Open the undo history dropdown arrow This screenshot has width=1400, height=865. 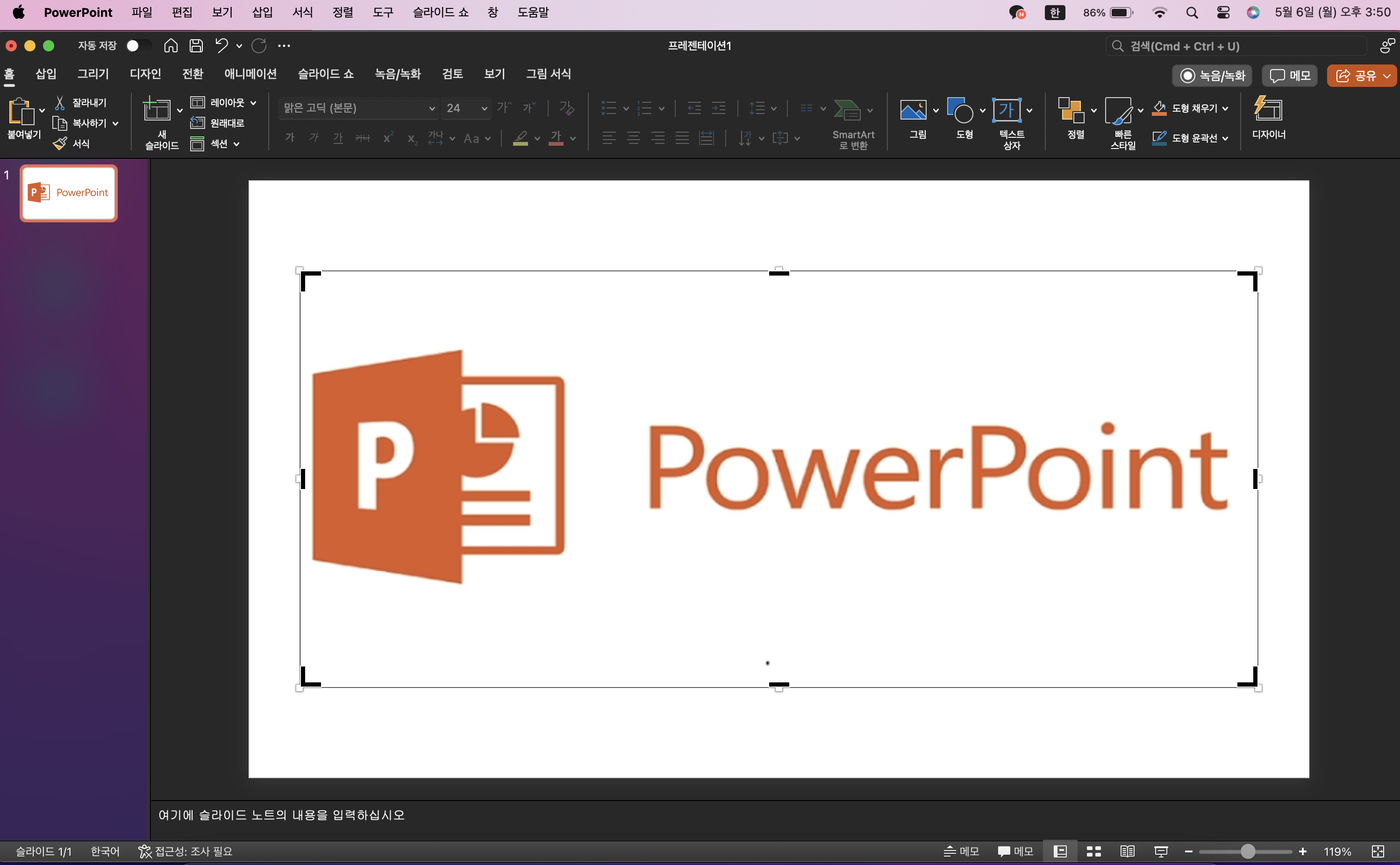pos(239,46)
